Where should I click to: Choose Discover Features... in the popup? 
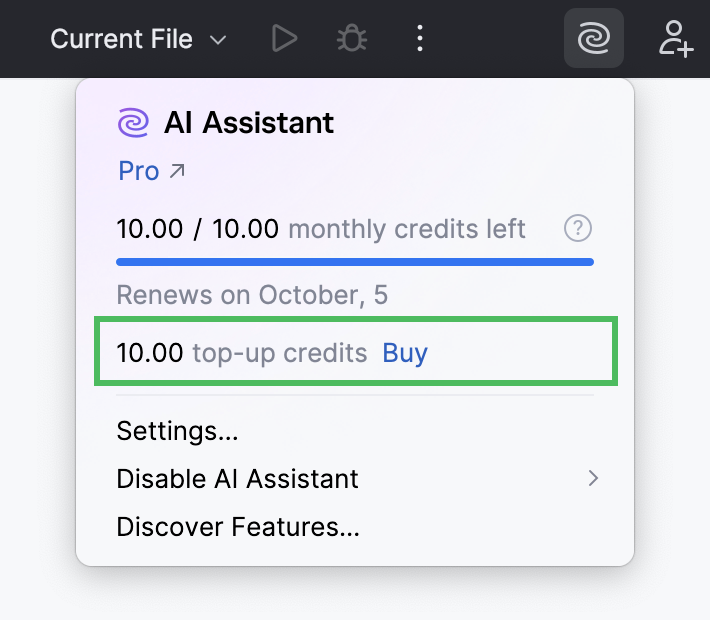coord(237,527)
